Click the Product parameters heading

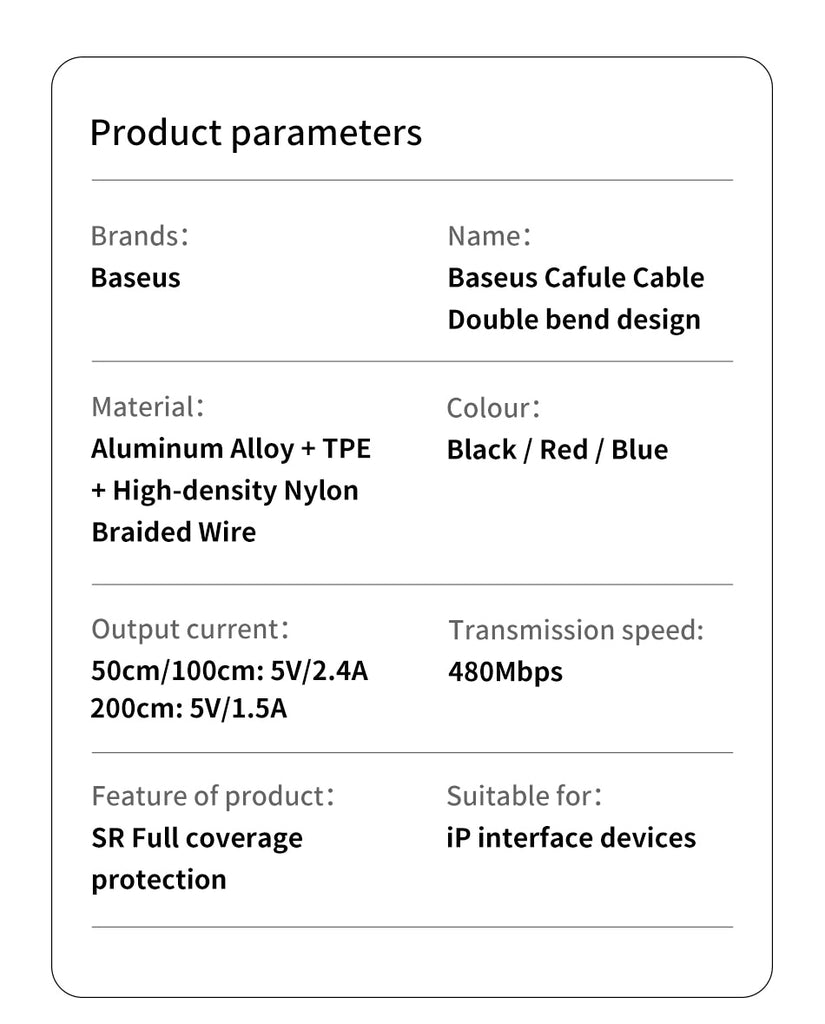click(x=256, y=133)
